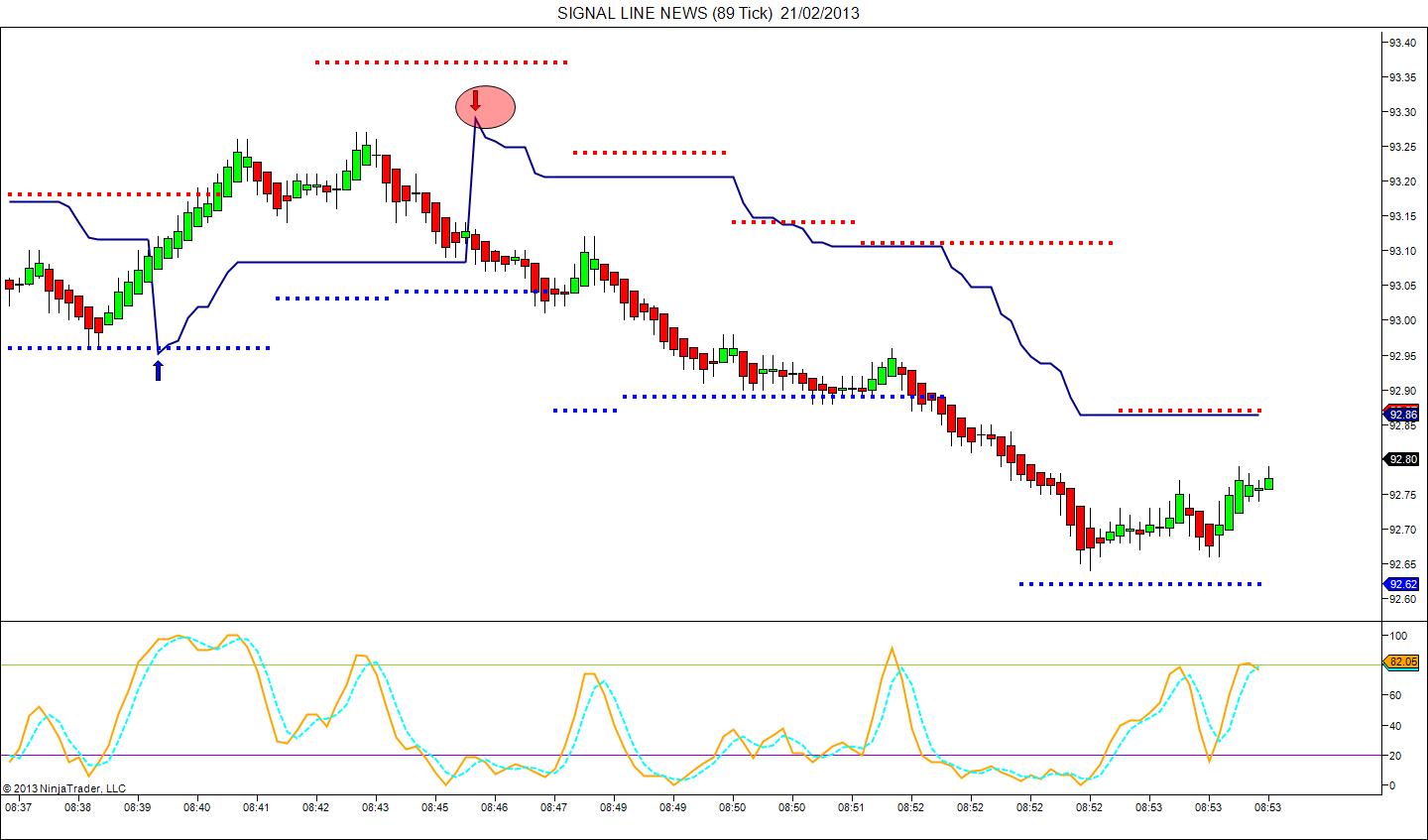Click the 08:47 time axis label

tap(553, 808)
